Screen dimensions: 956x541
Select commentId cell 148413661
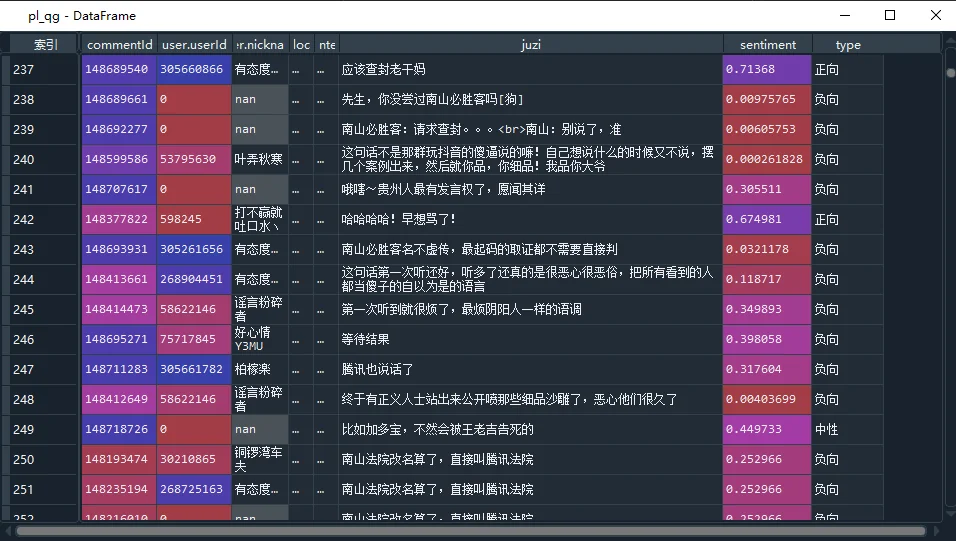119,279
